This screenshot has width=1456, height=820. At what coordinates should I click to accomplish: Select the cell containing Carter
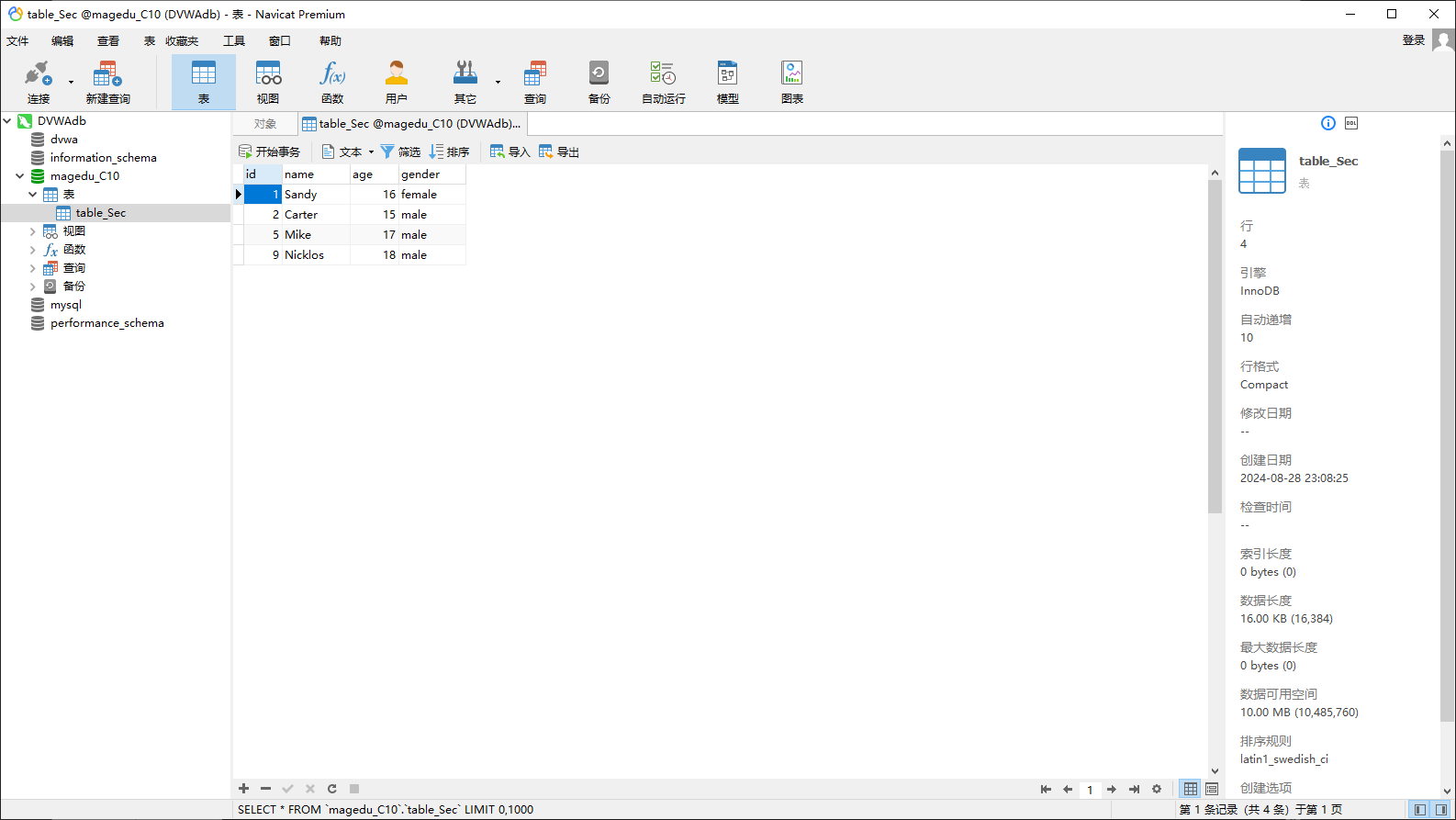316,215
